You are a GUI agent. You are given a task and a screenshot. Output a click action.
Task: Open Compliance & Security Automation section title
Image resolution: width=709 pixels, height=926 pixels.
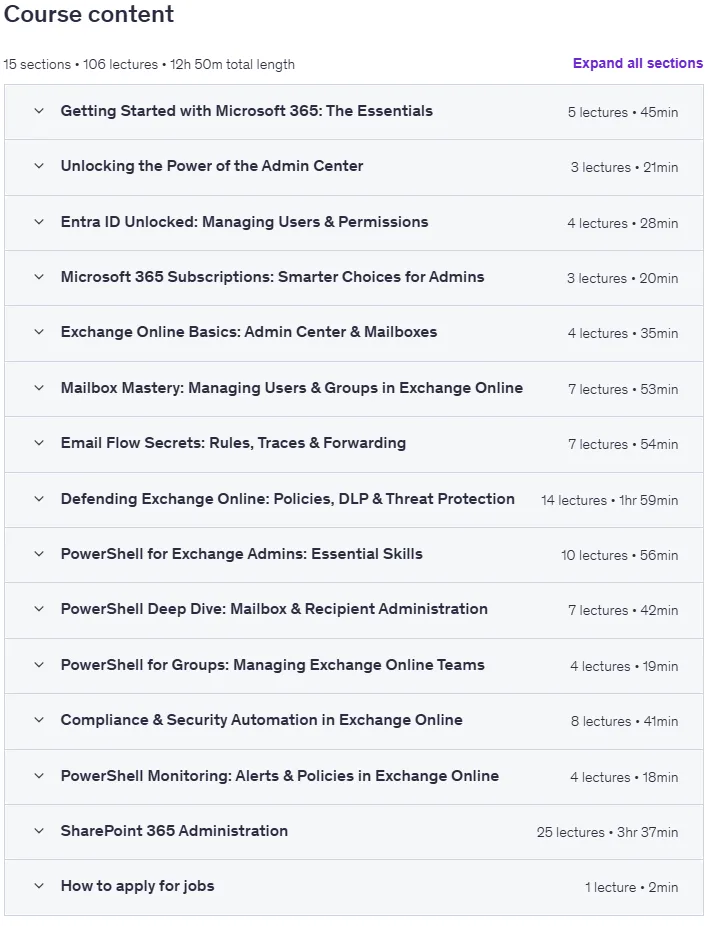(262, 720)
